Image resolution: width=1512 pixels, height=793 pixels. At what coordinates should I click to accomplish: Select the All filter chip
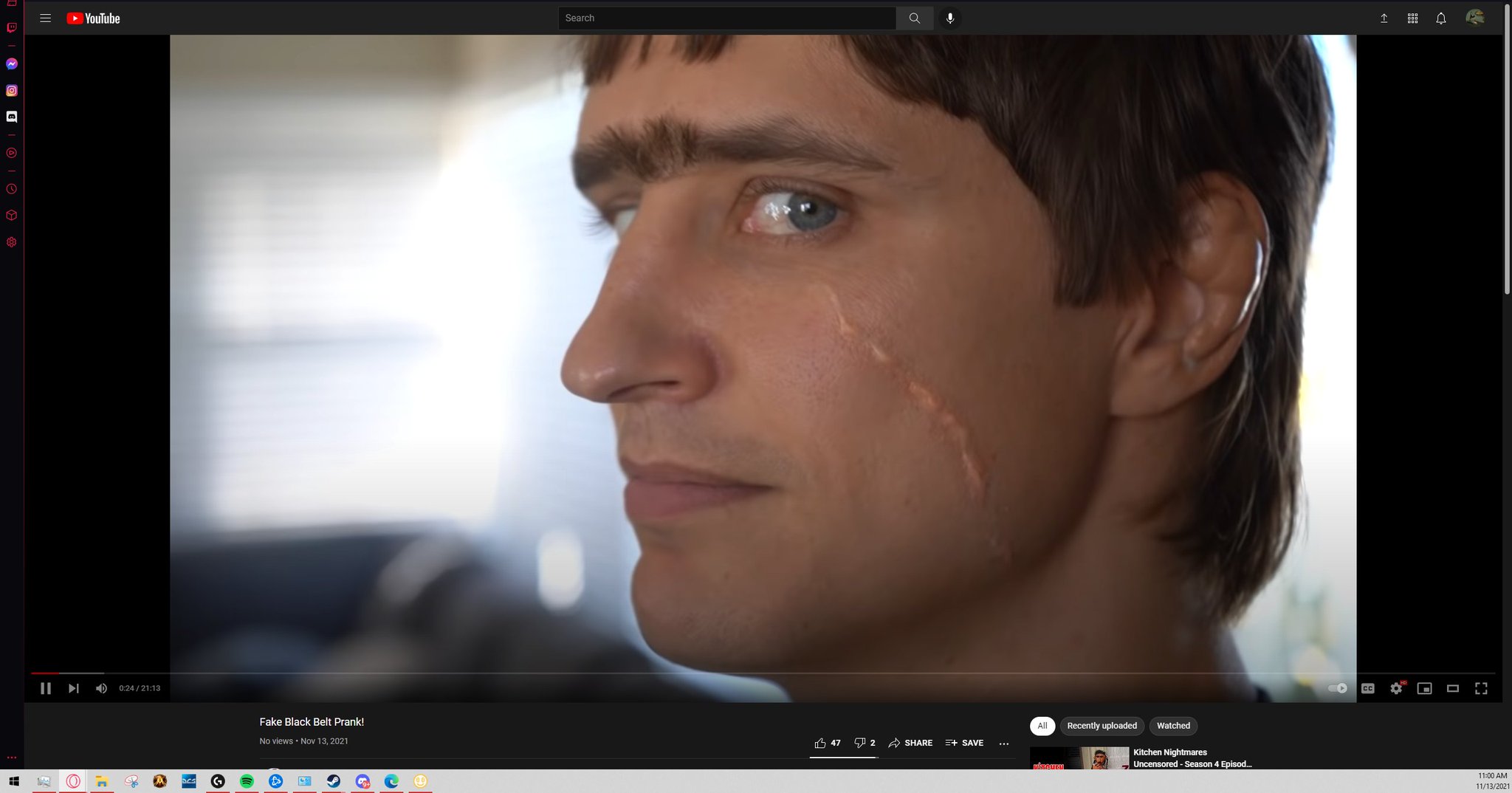tap(1042, 726)
